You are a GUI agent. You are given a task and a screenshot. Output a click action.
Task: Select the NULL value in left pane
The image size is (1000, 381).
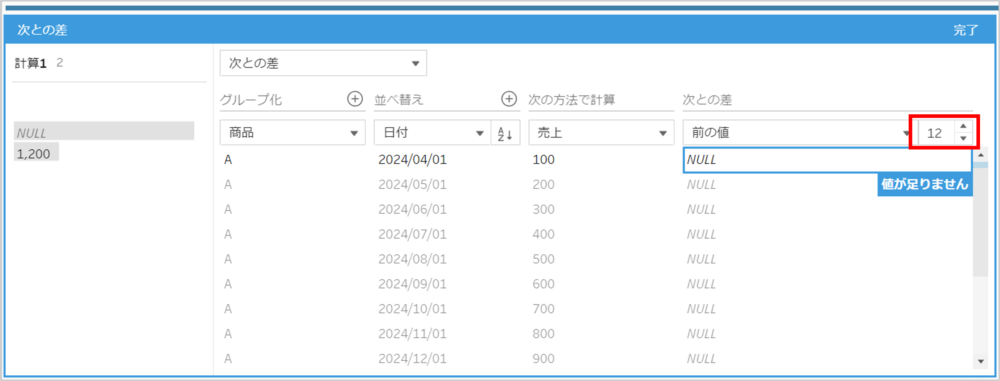click(104, 132)
